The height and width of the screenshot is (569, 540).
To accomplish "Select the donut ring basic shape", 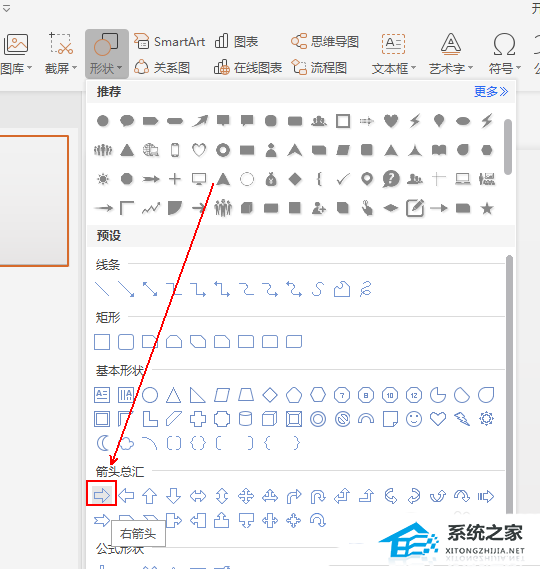I will (318, 419).
